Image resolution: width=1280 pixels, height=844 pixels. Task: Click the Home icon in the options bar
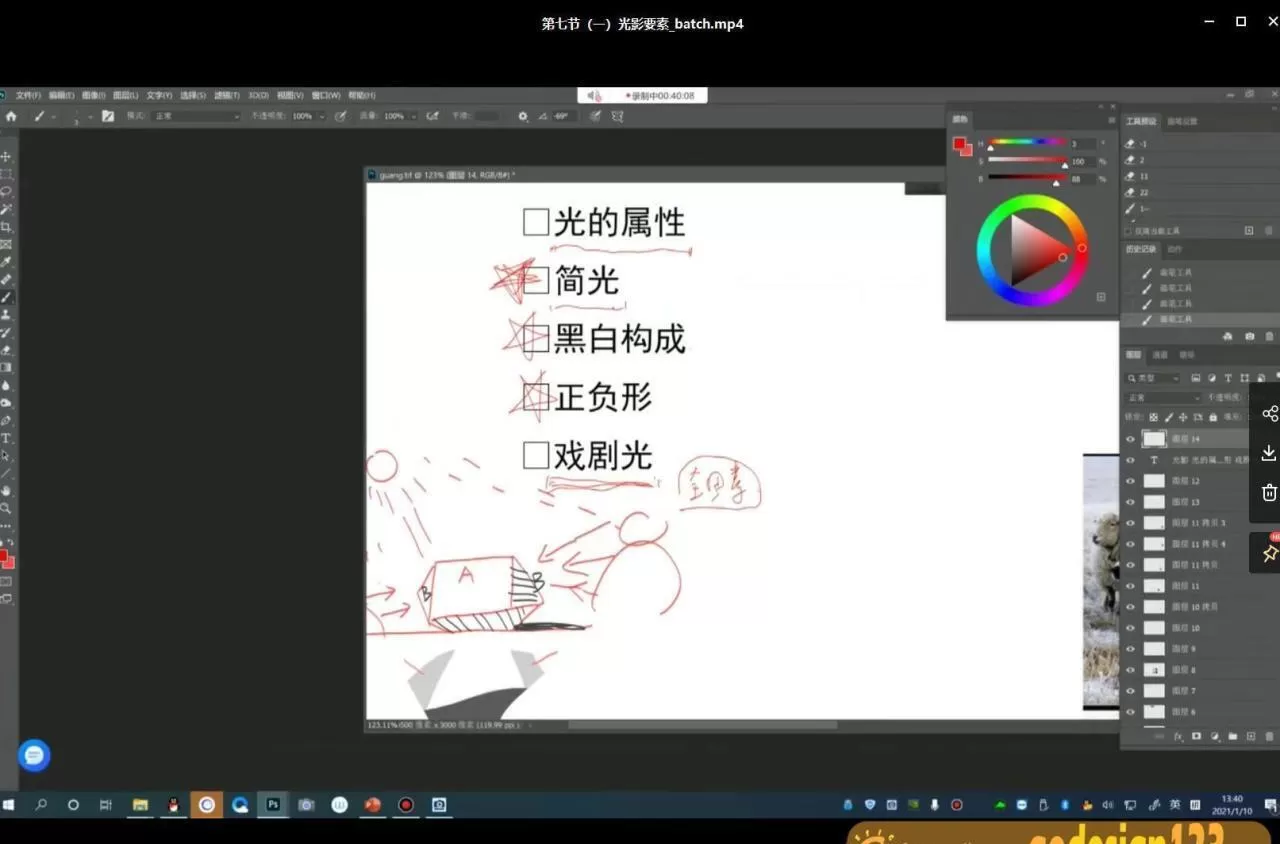click(x=11, y=115)
